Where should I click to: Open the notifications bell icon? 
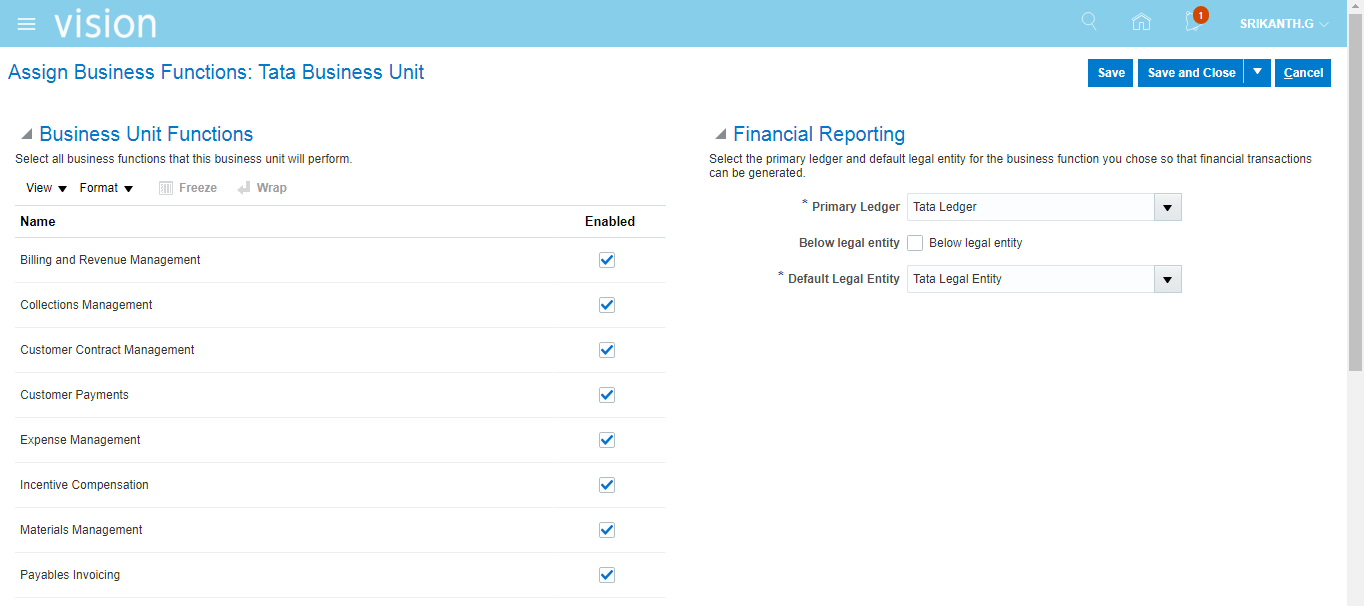click(1193, 22)
